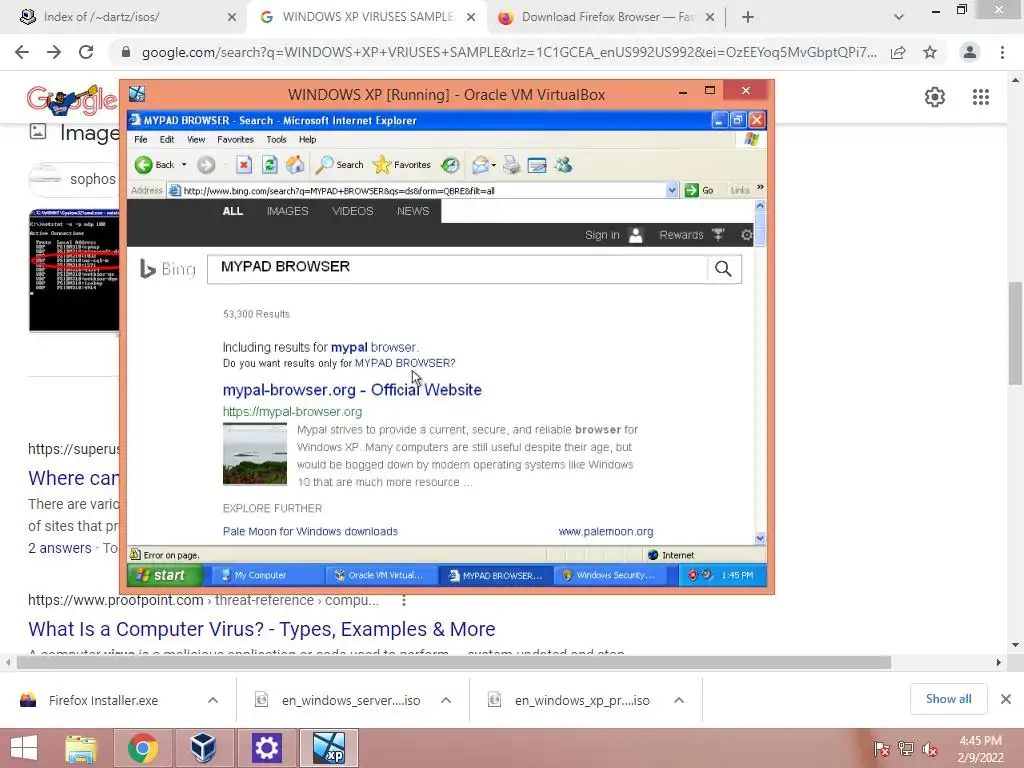Viewport: 1024px width, 768px height.
Task: Expand en_windows_xp_pr iso download options chevron
Action: (x=679, y=700)
